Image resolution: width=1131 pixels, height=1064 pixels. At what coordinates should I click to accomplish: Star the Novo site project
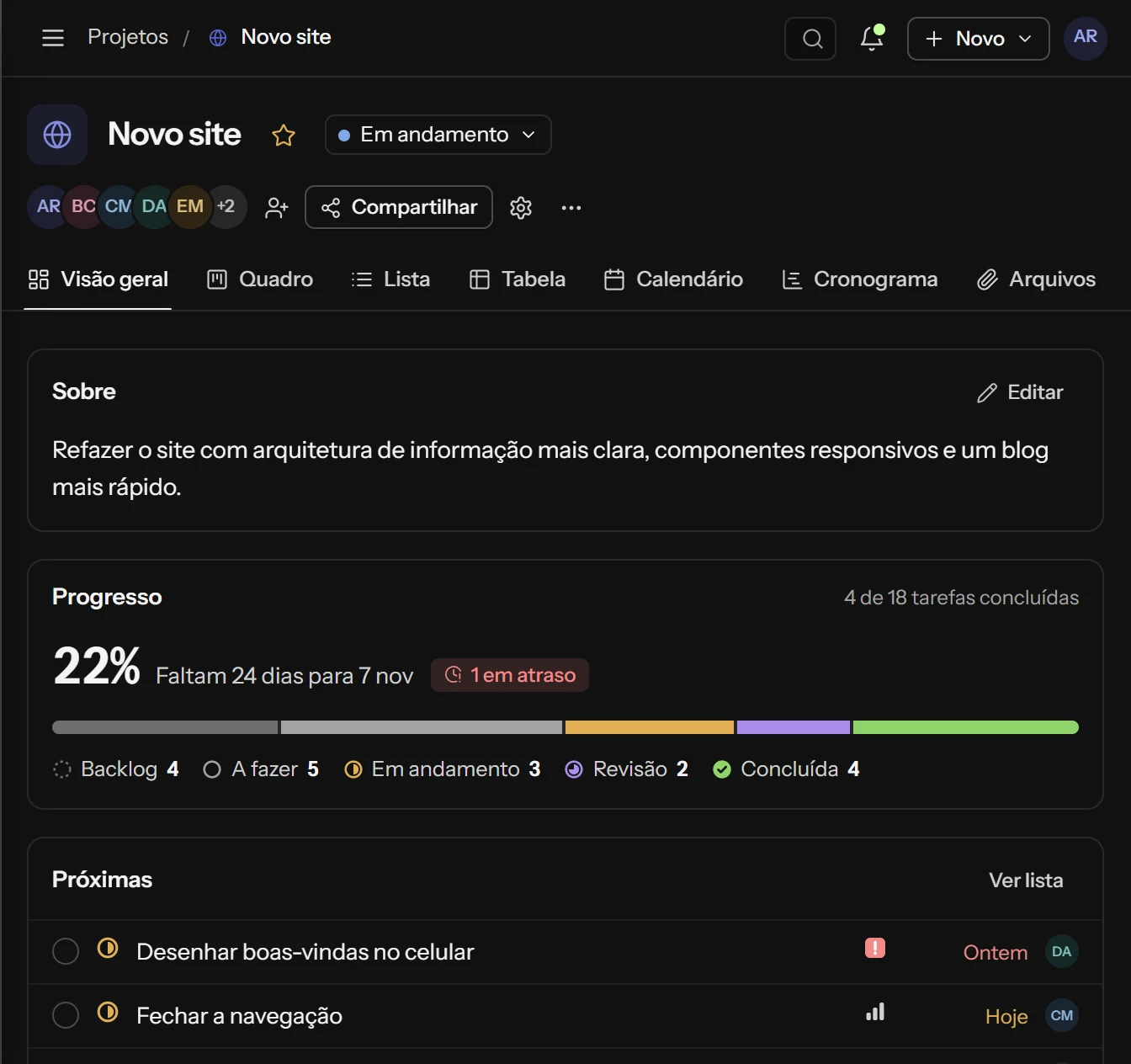(284, 135)
